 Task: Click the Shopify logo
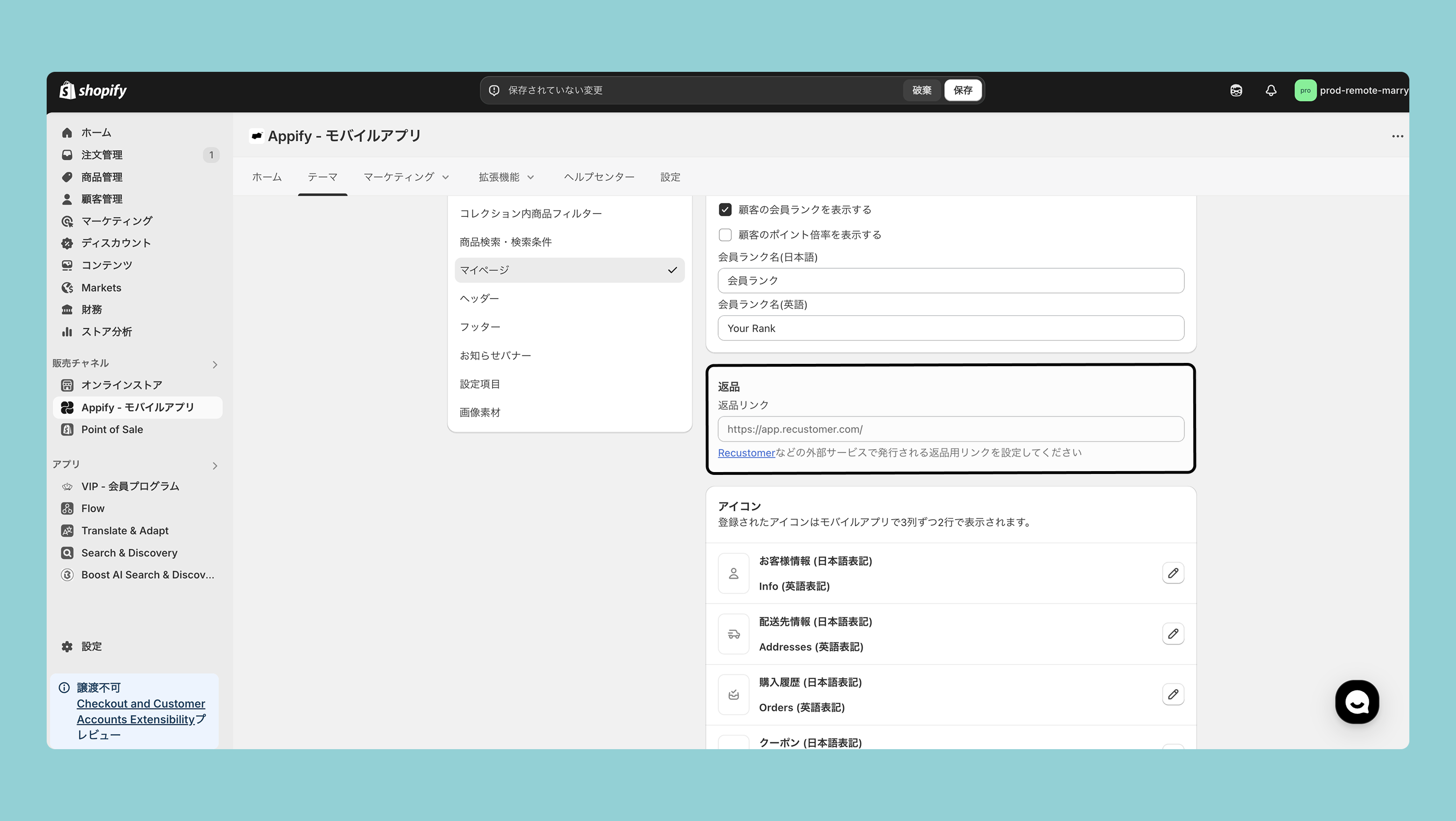click(x=93, y=90)
